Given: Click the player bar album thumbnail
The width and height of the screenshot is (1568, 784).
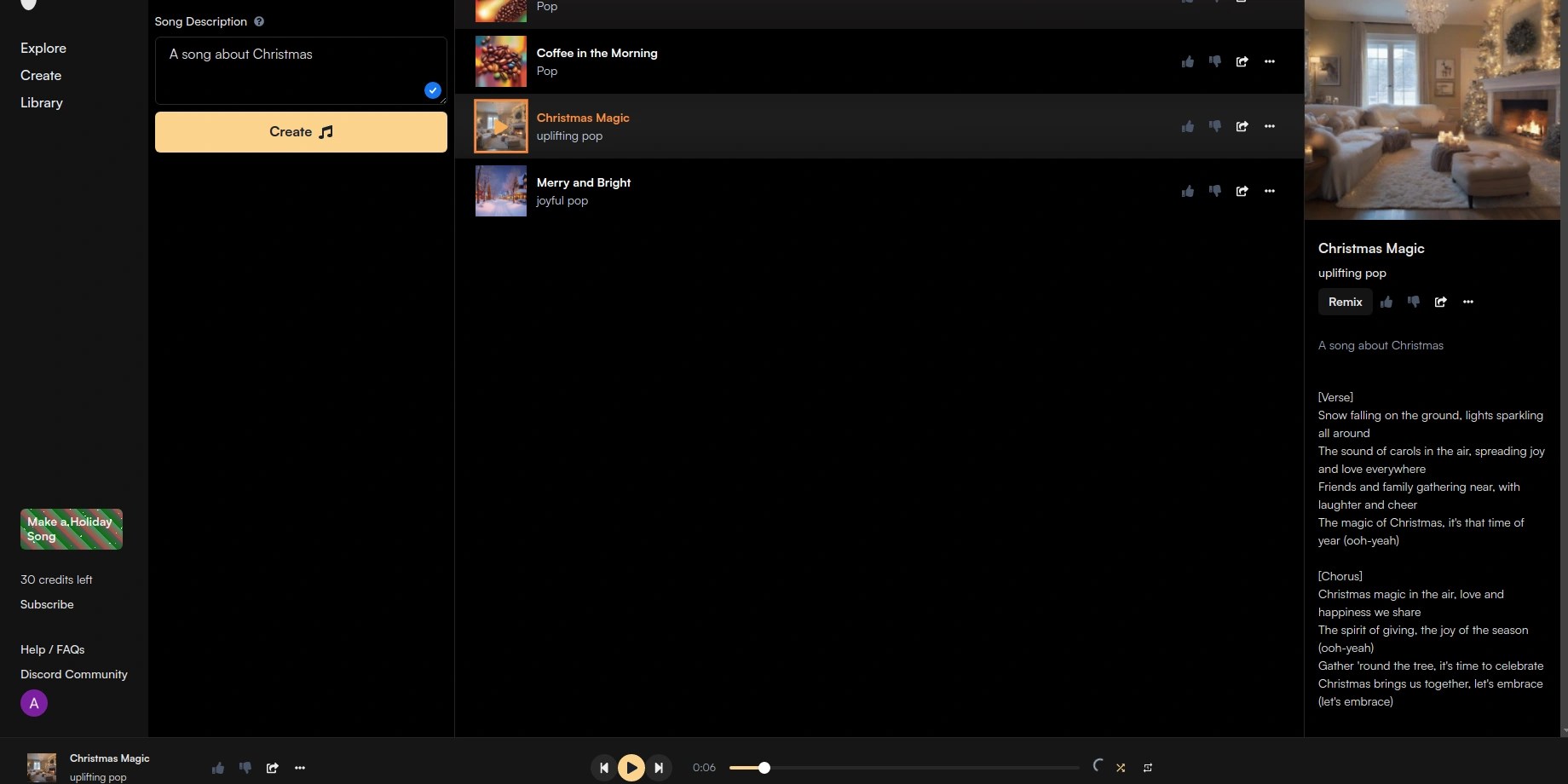Looking at the screenshot, I should pos(42,768).
